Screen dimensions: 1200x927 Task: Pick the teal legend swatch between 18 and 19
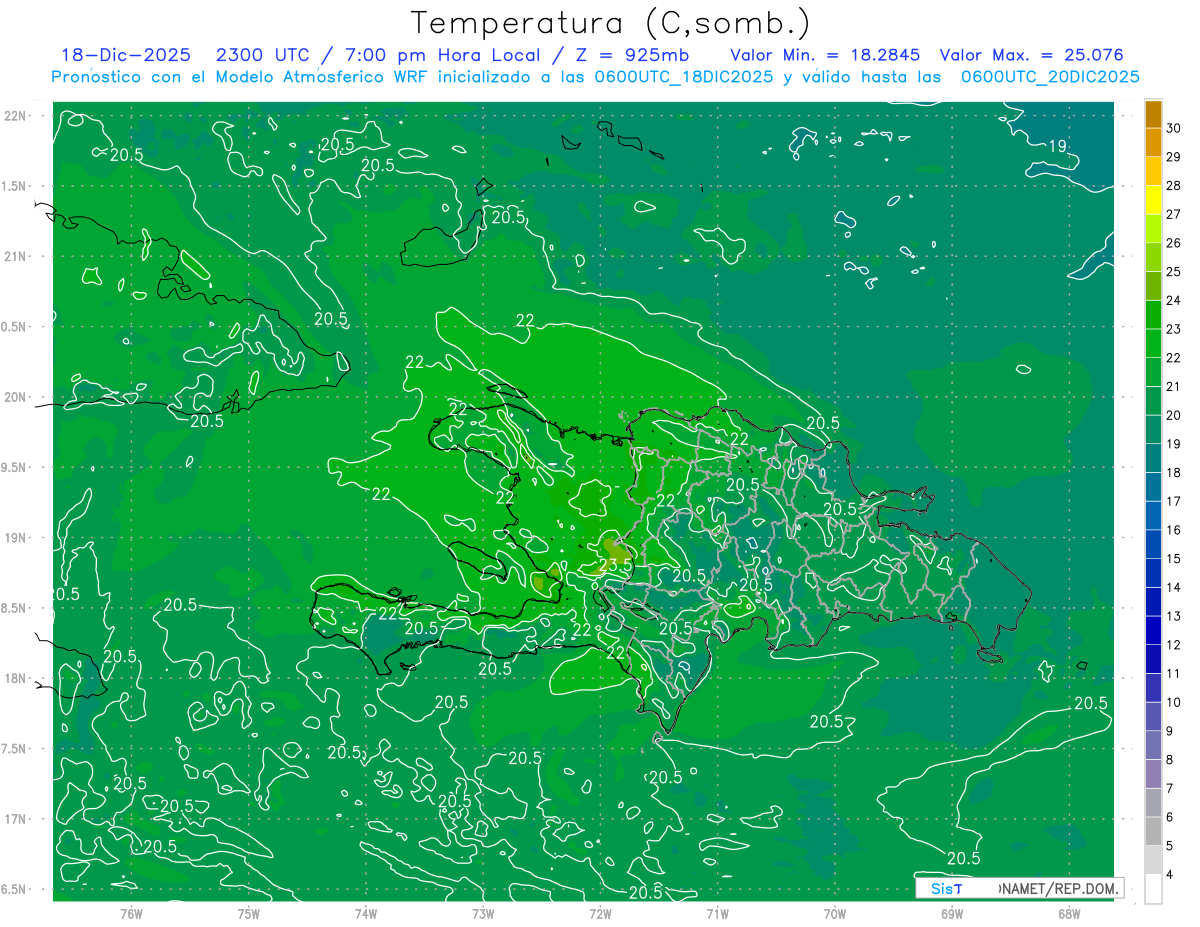1153,458
